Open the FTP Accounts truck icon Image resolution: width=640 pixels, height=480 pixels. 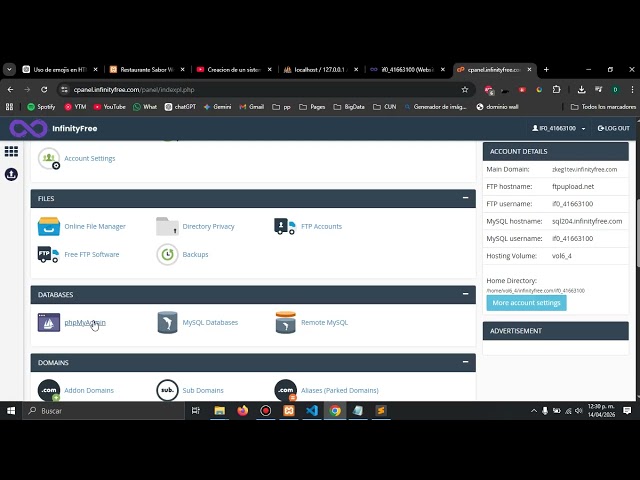click(x=285, y=227)
